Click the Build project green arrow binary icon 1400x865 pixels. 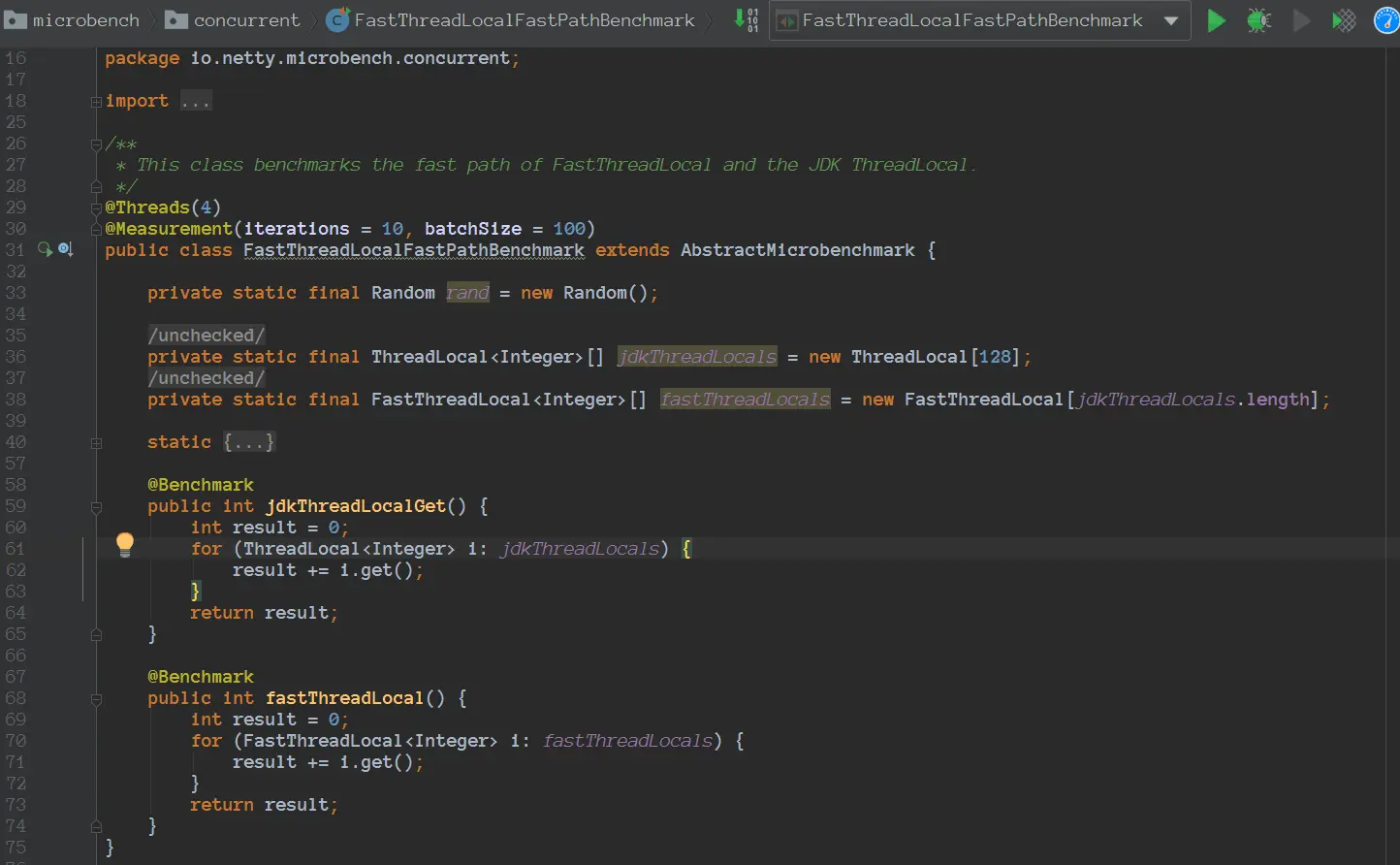(746, 19)
